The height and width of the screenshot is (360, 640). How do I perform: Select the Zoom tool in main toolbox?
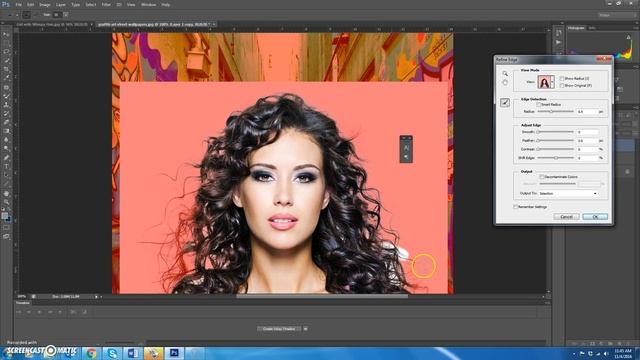point(6,202)
